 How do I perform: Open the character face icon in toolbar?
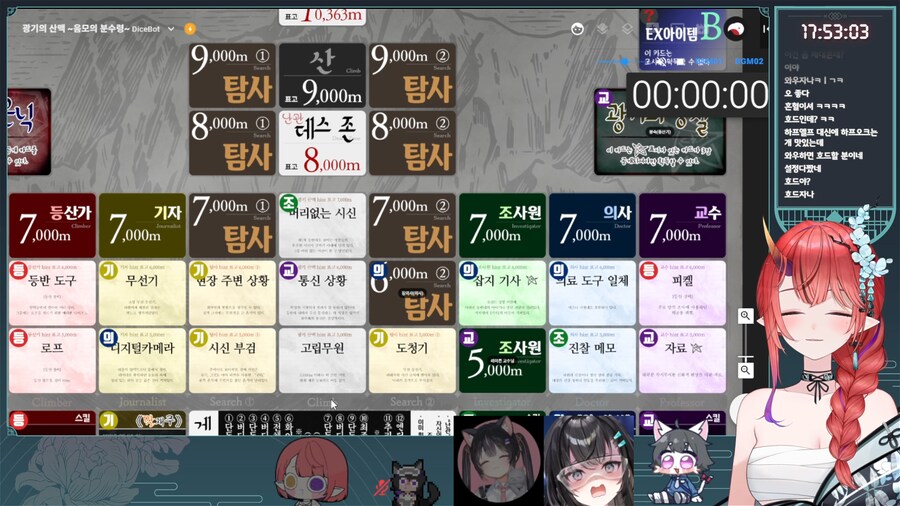point(577,30)
